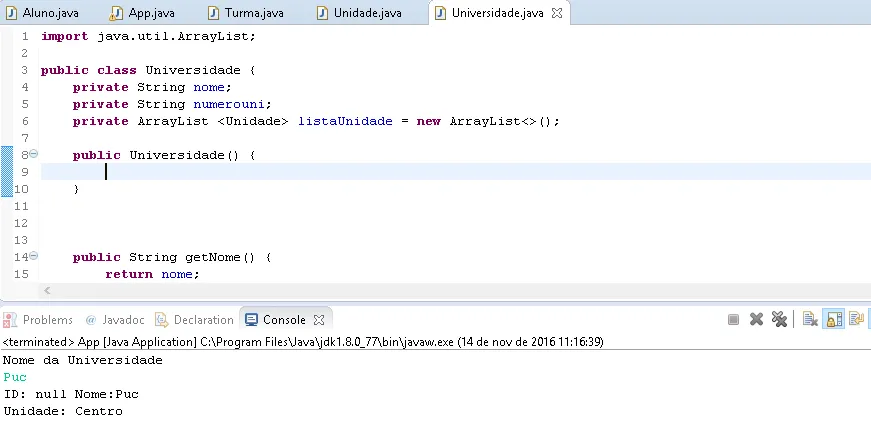The image size is (871, 424).
Task: Close the Console view
Action: point(319,320)
